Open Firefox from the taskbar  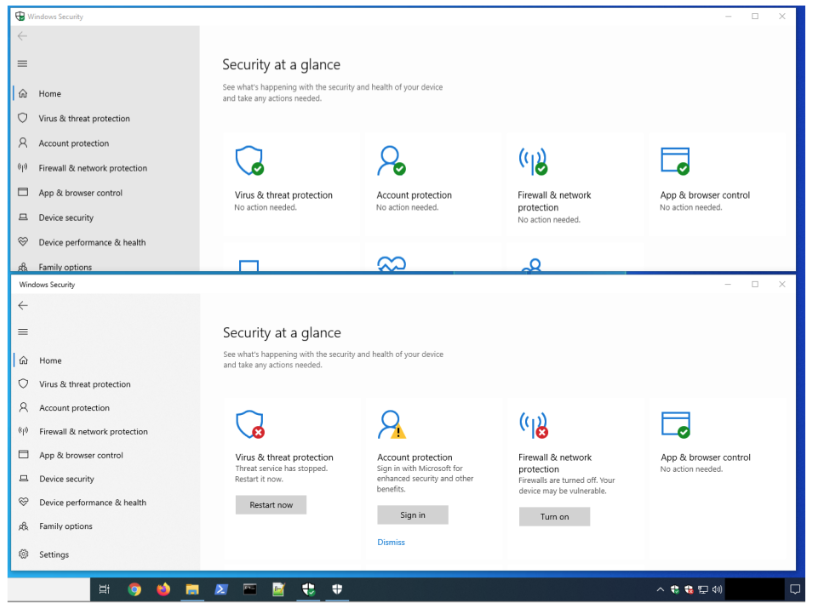164,589
